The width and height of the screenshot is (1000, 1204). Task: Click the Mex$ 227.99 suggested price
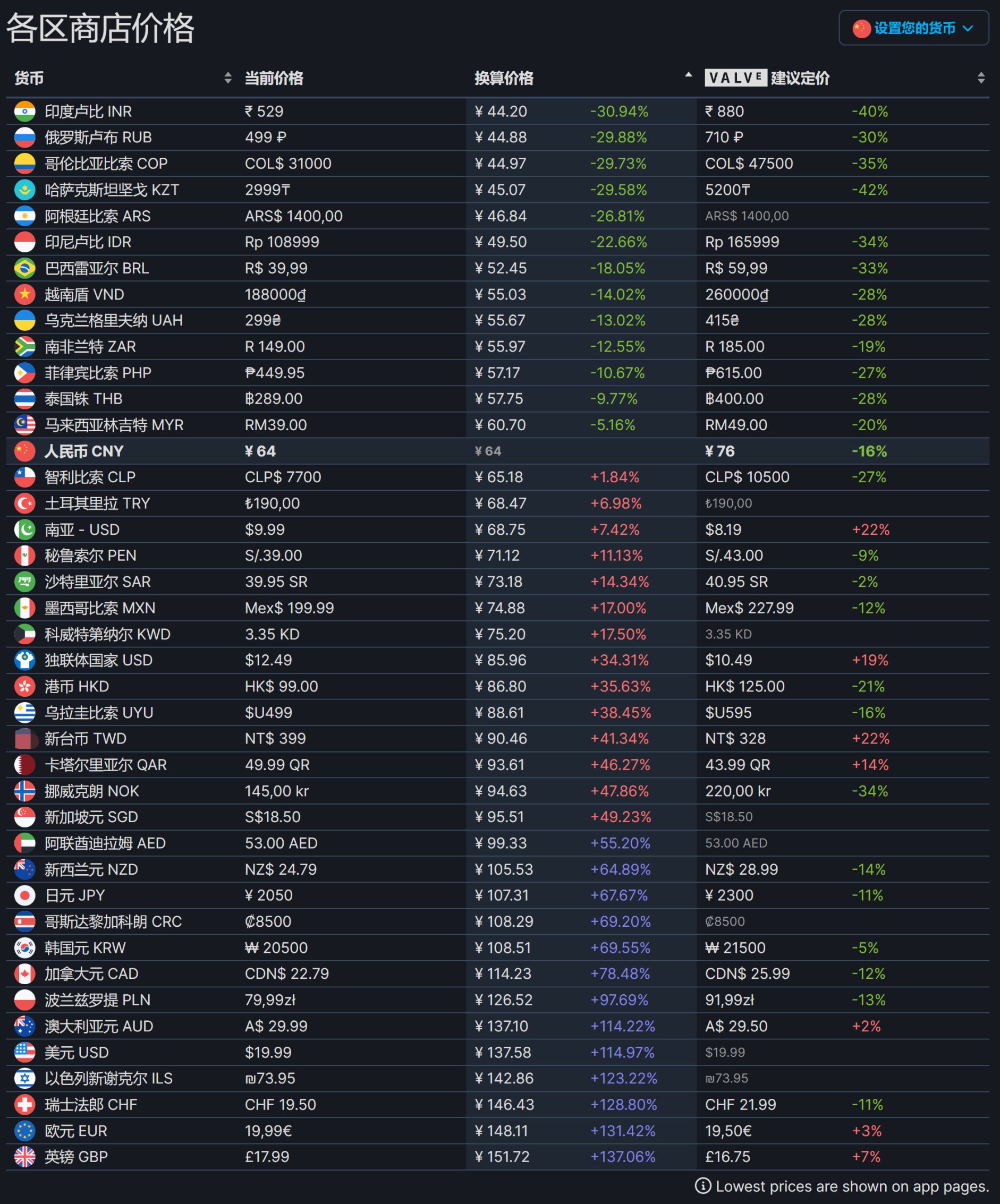749,608
